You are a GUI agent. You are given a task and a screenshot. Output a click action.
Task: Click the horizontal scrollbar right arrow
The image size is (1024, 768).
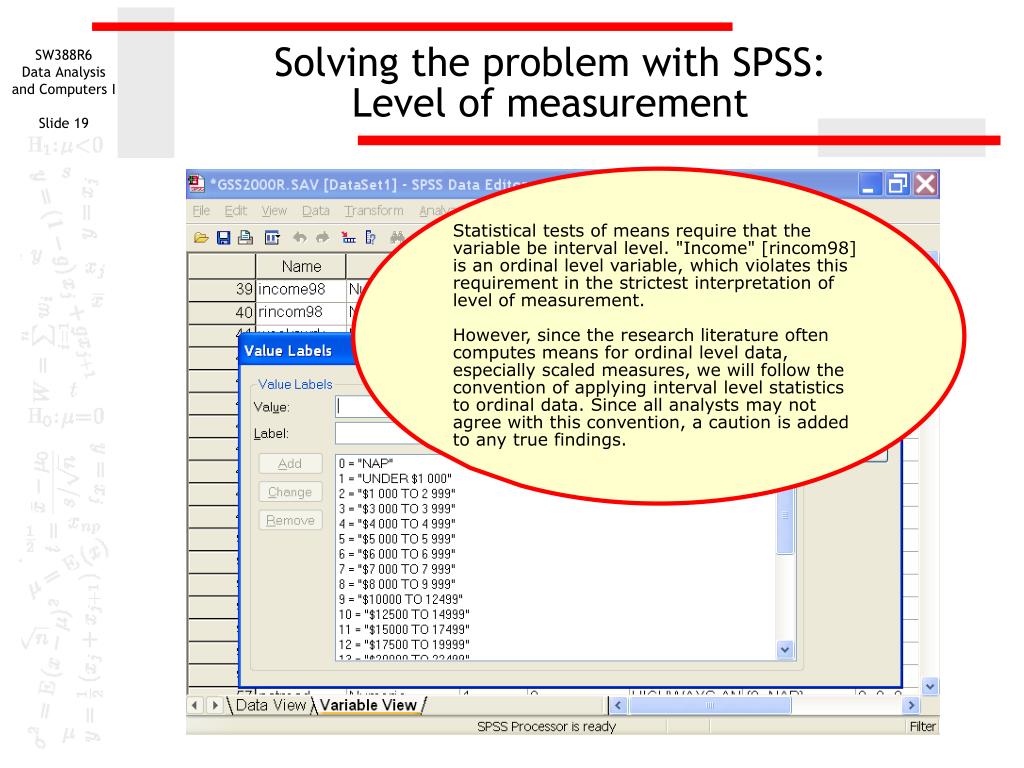[911, 705]
